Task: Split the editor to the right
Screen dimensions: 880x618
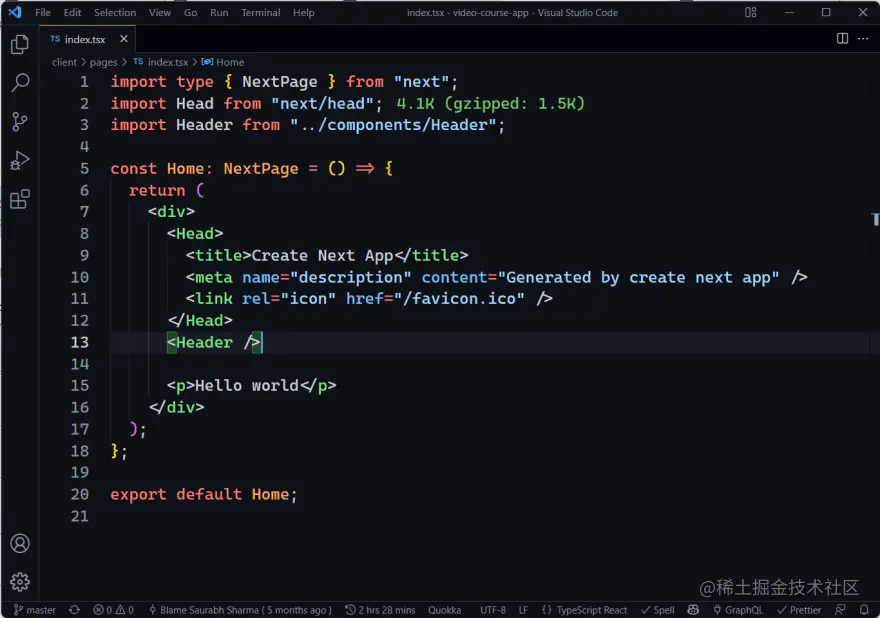Action: point(842,38)
